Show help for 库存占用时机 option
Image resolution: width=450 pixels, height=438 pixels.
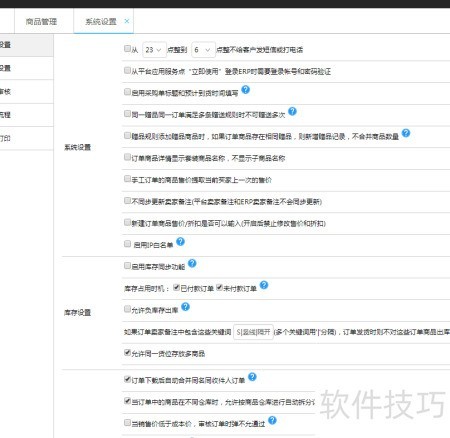[x=264, y=285]
